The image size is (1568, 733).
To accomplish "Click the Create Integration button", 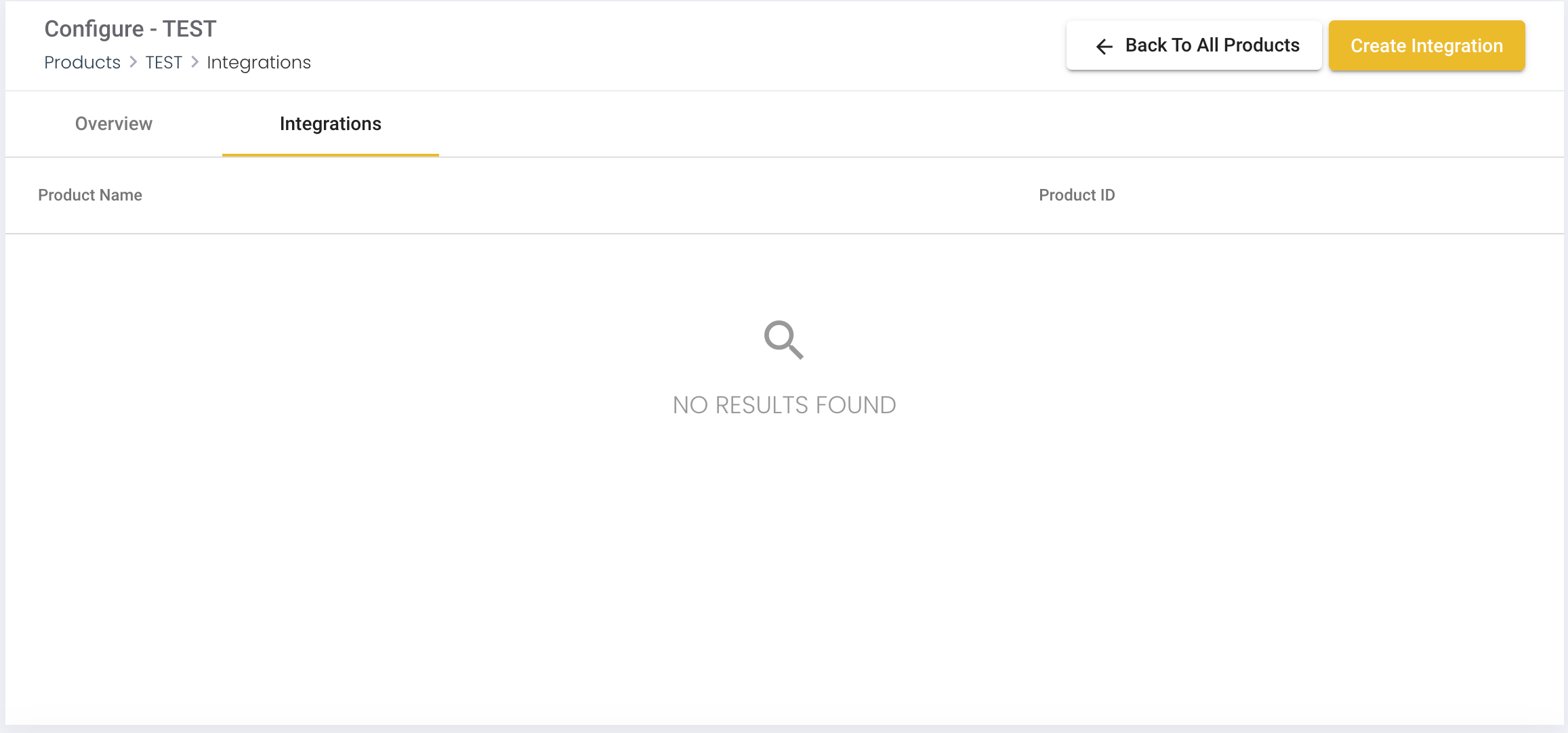I will (x=1426, y=45).
